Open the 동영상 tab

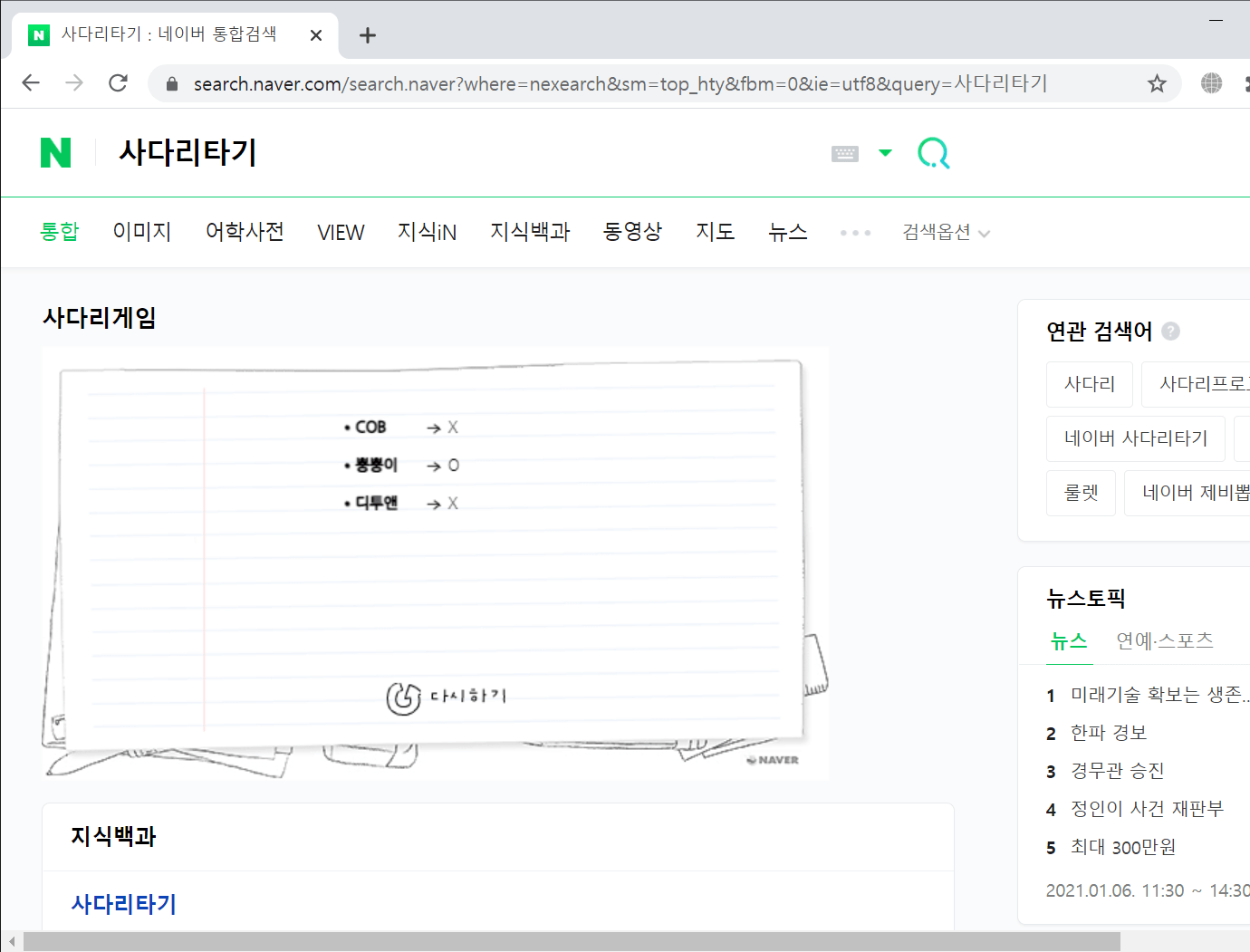632,232
